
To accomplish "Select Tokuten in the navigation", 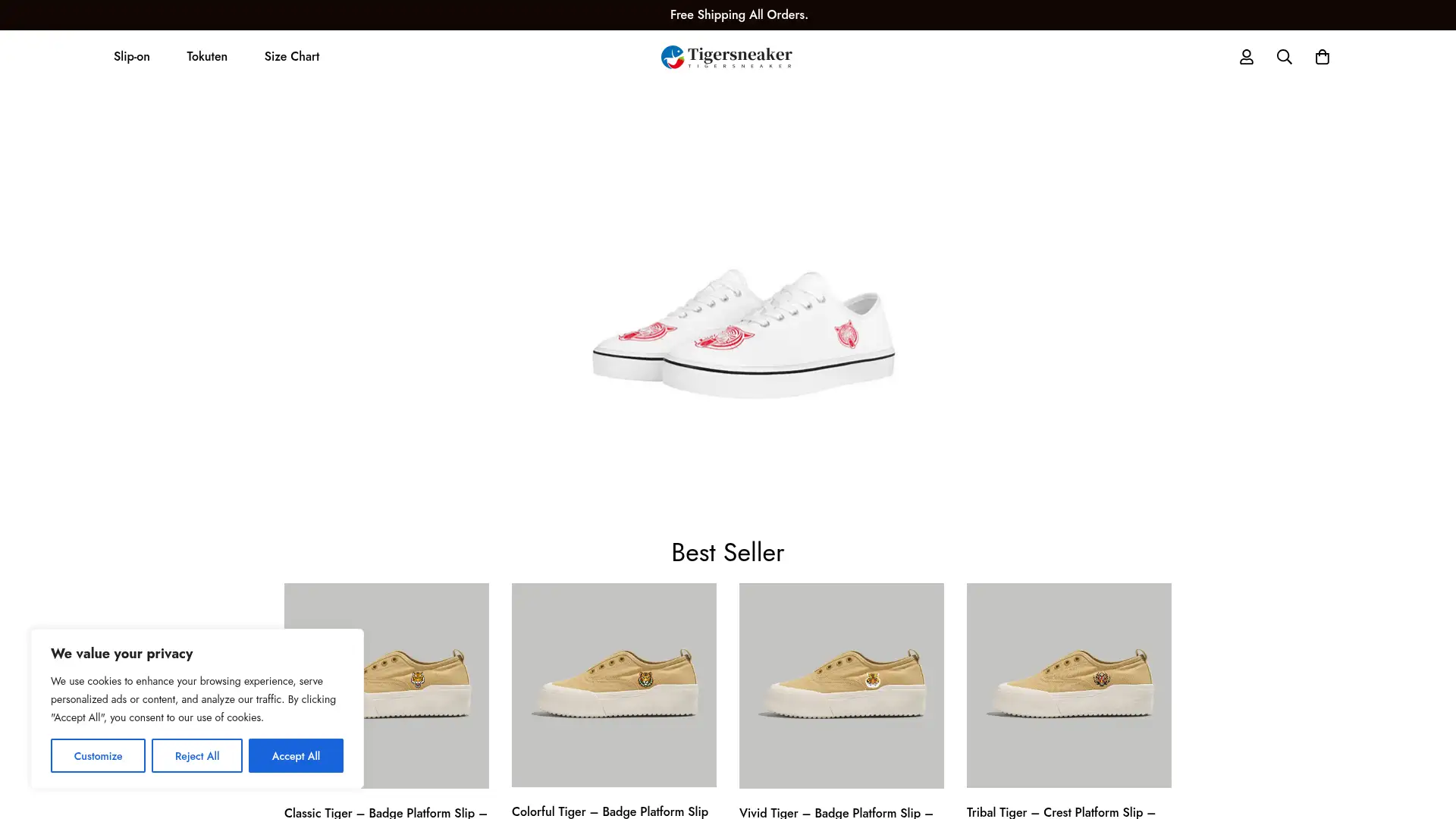I will point(206,56).
